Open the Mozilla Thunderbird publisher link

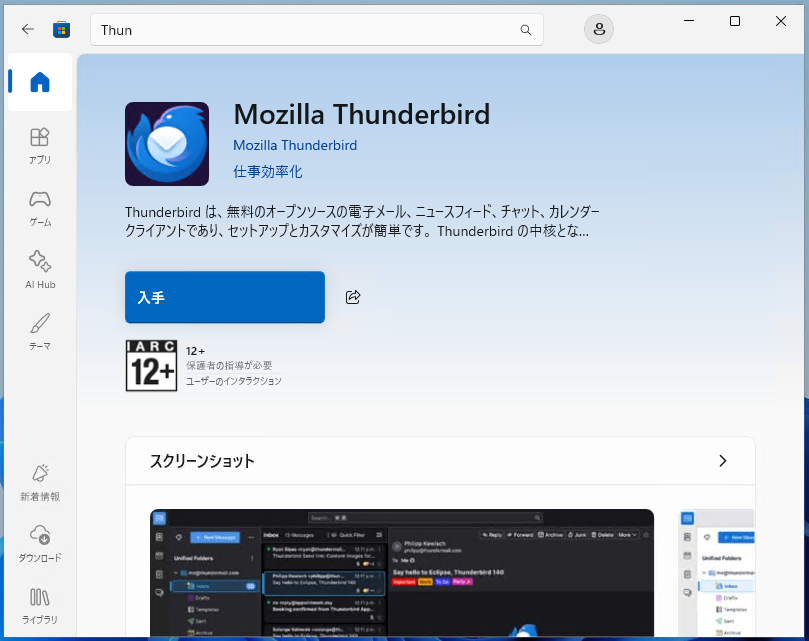[295, 146]
